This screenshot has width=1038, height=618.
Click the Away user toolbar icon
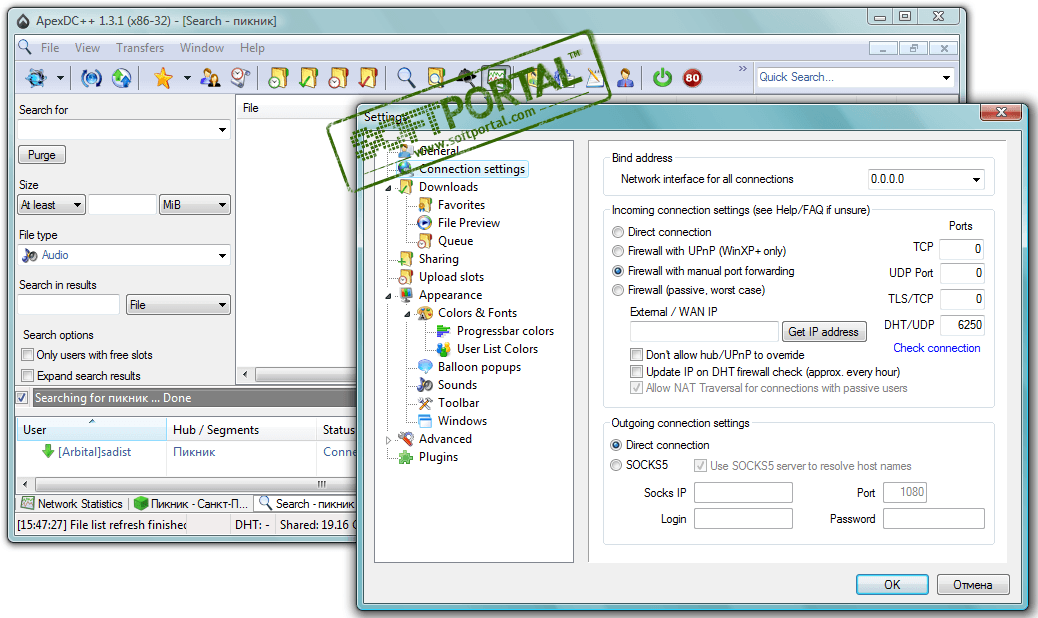625,78
